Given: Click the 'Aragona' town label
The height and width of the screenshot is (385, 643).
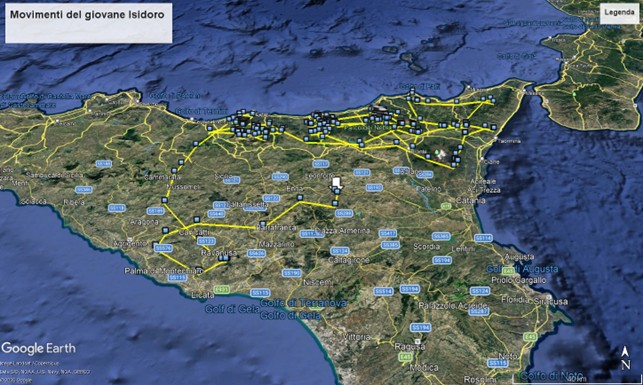Looking at the screenshot, I should [144, 222].
